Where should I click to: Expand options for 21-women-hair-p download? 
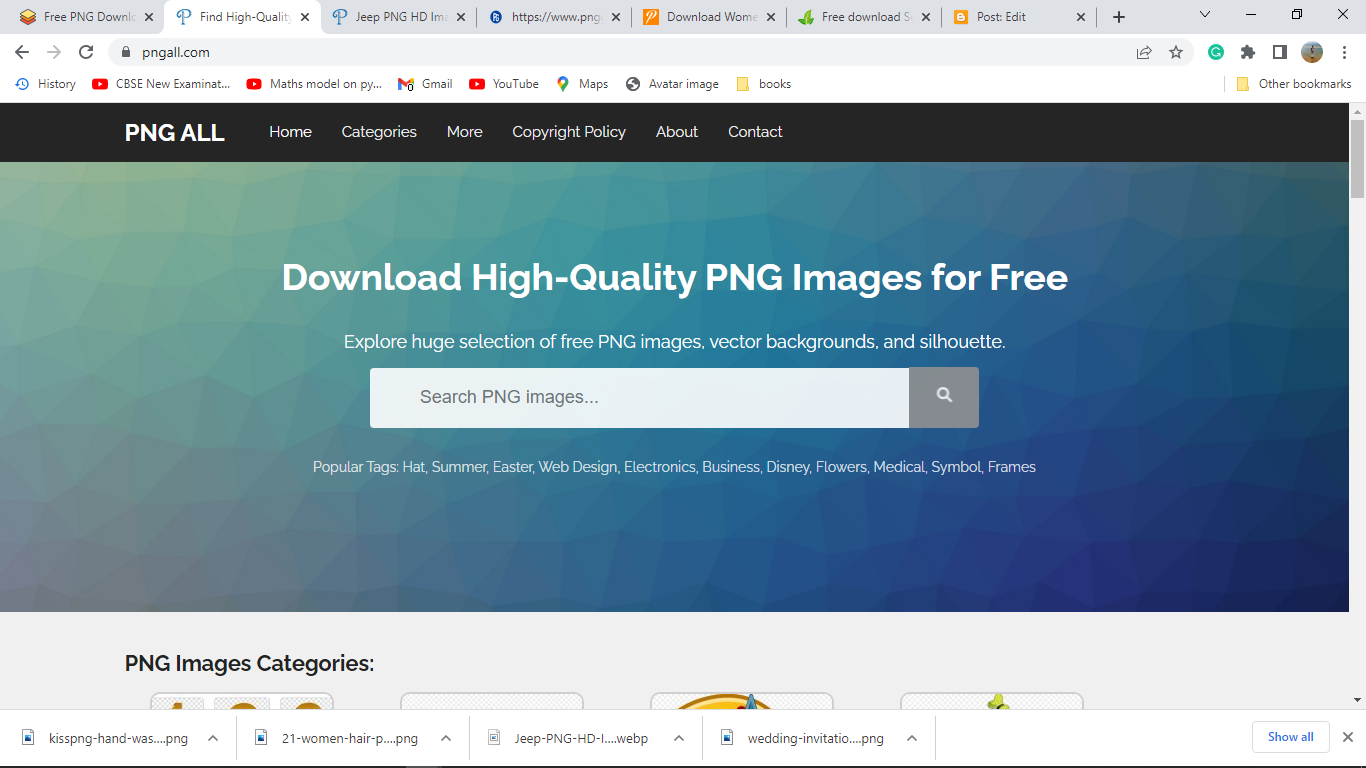pyautogui.click(x=446, y=738)
